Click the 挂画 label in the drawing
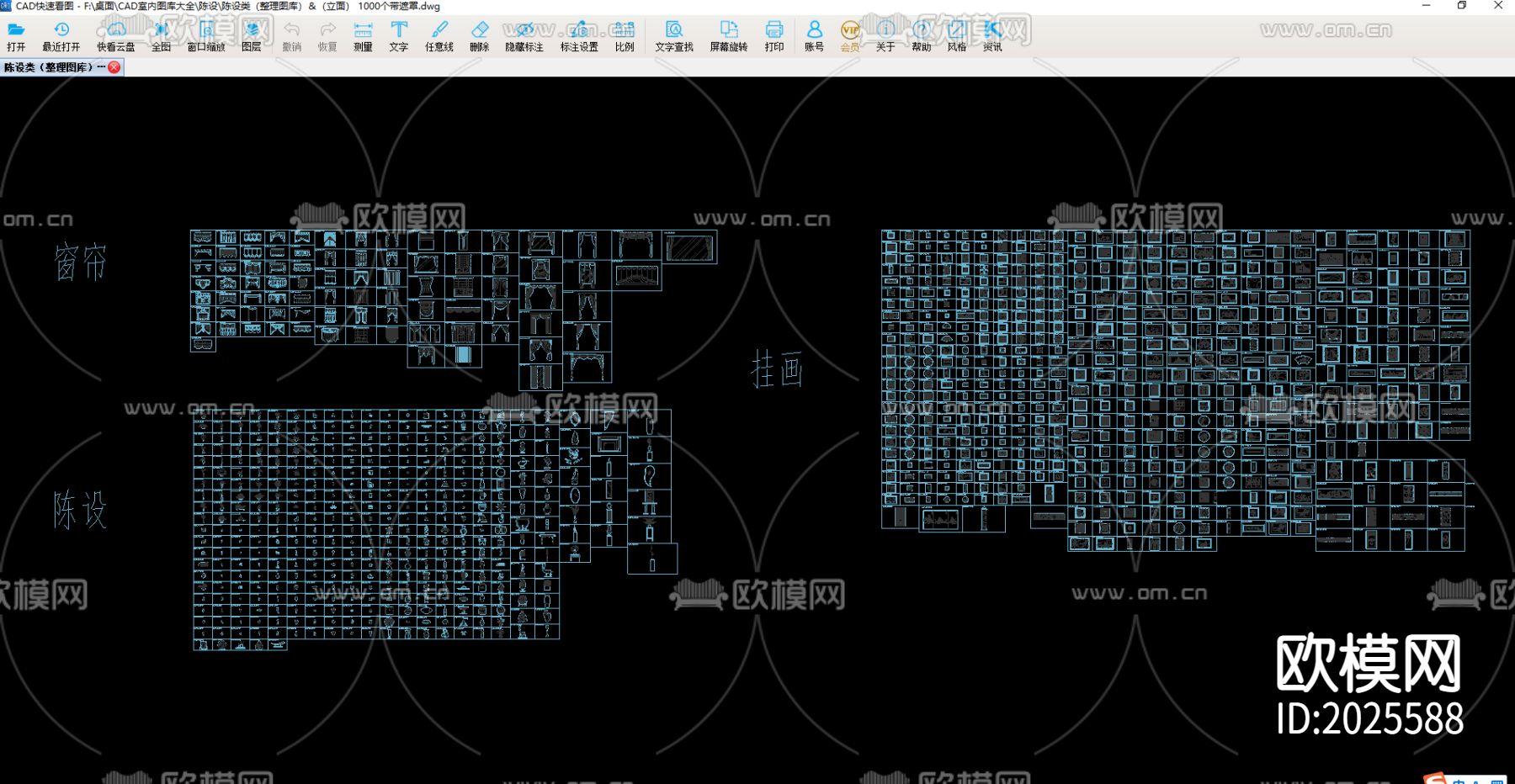This screenshot has width=1515, height=784. click(777, 369)
